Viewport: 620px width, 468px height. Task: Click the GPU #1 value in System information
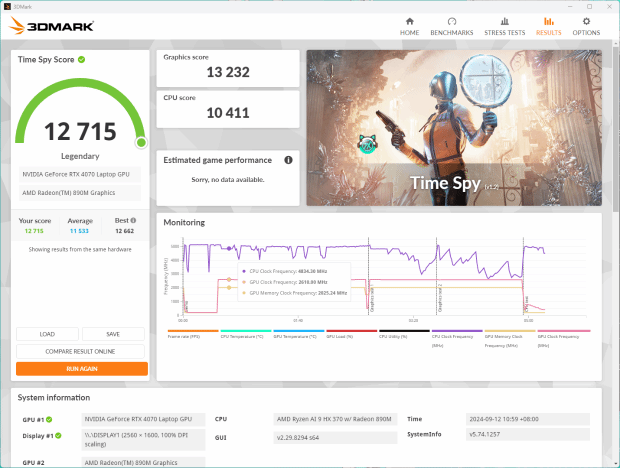pos(143,419)
